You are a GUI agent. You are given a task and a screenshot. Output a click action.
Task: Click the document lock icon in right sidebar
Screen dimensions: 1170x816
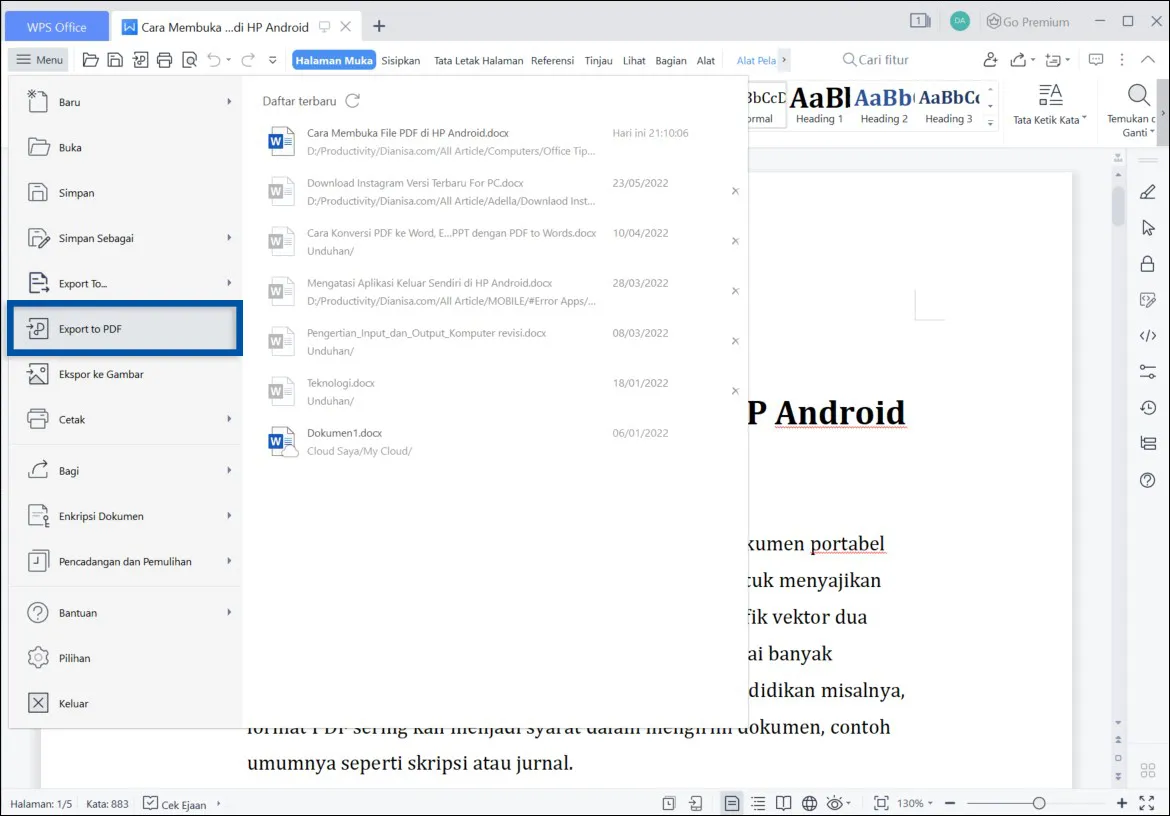point(1147,264)
